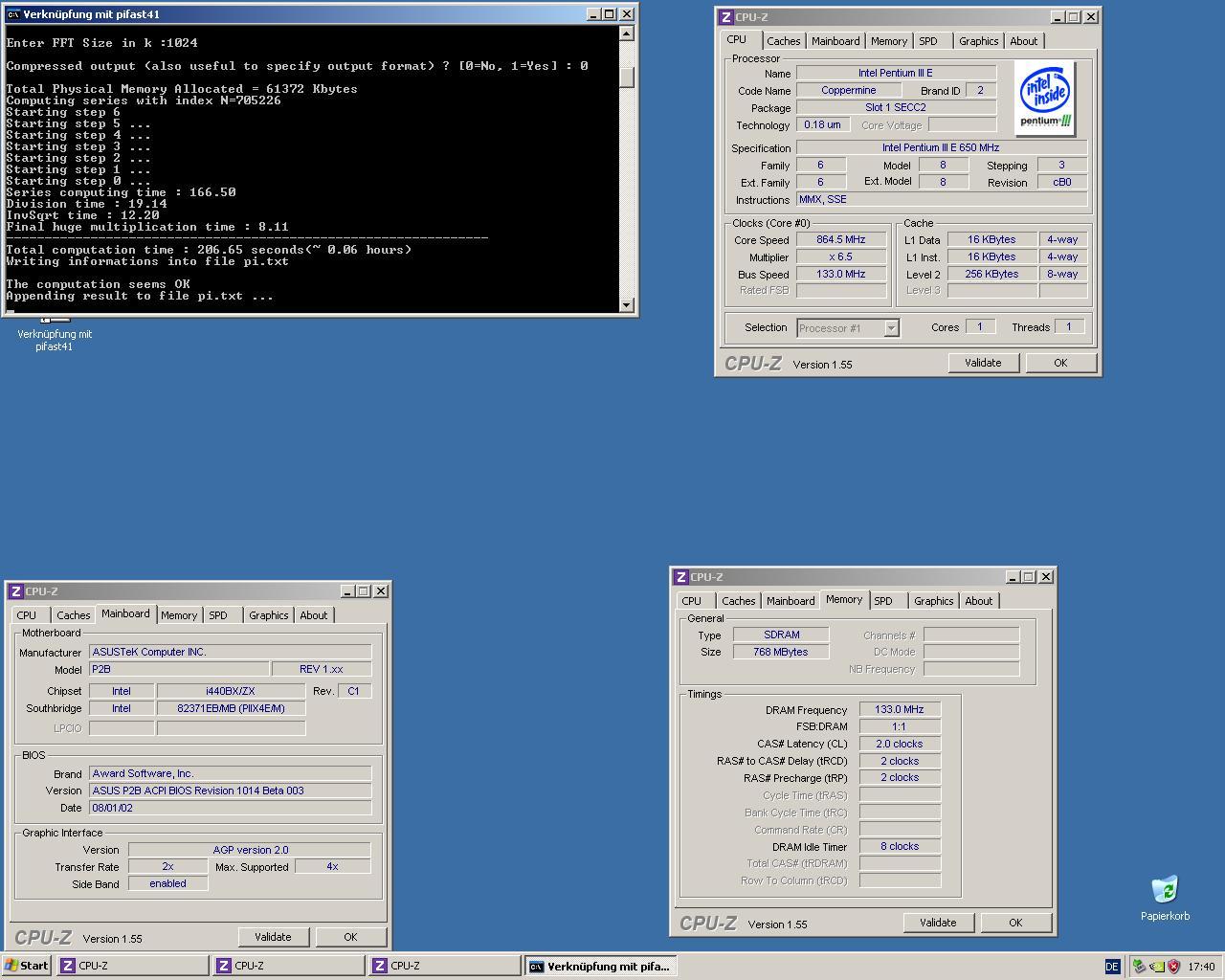
Task: Click the Level 2 cache value 256 KBytes
Action: (991, 274)
